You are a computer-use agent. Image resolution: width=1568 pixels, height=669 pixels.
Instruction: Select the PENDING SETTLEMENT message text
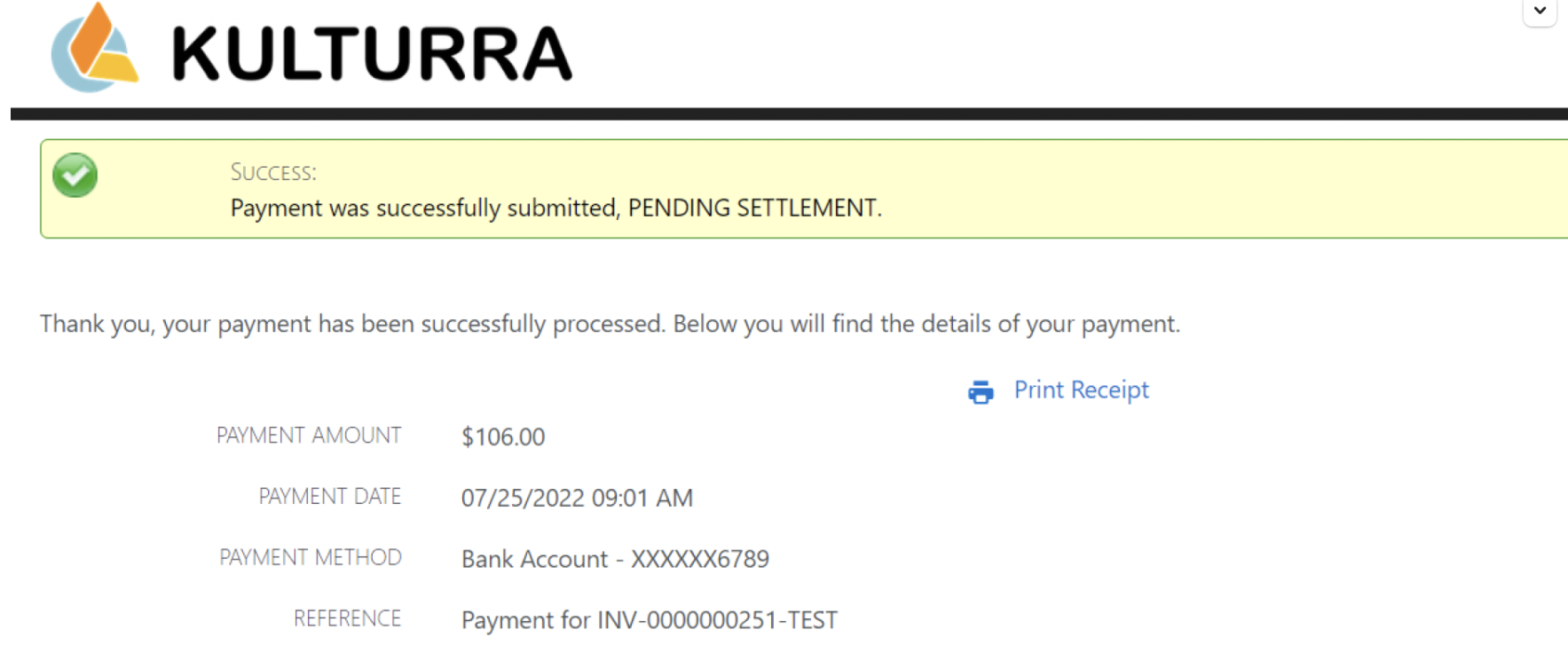point(754,208)
